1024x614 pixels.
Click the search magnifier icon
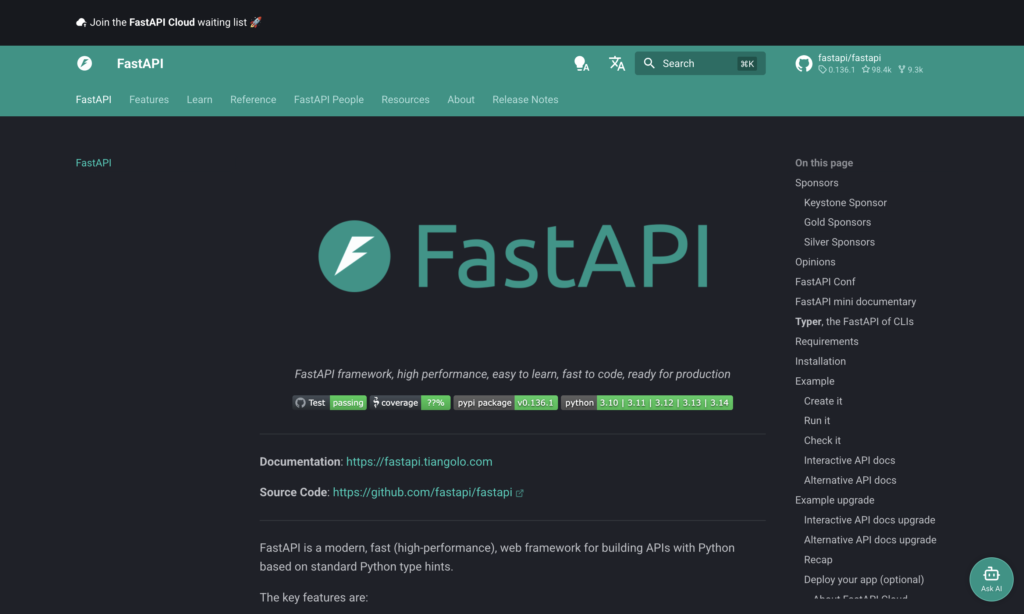click(x=648, y=63)
